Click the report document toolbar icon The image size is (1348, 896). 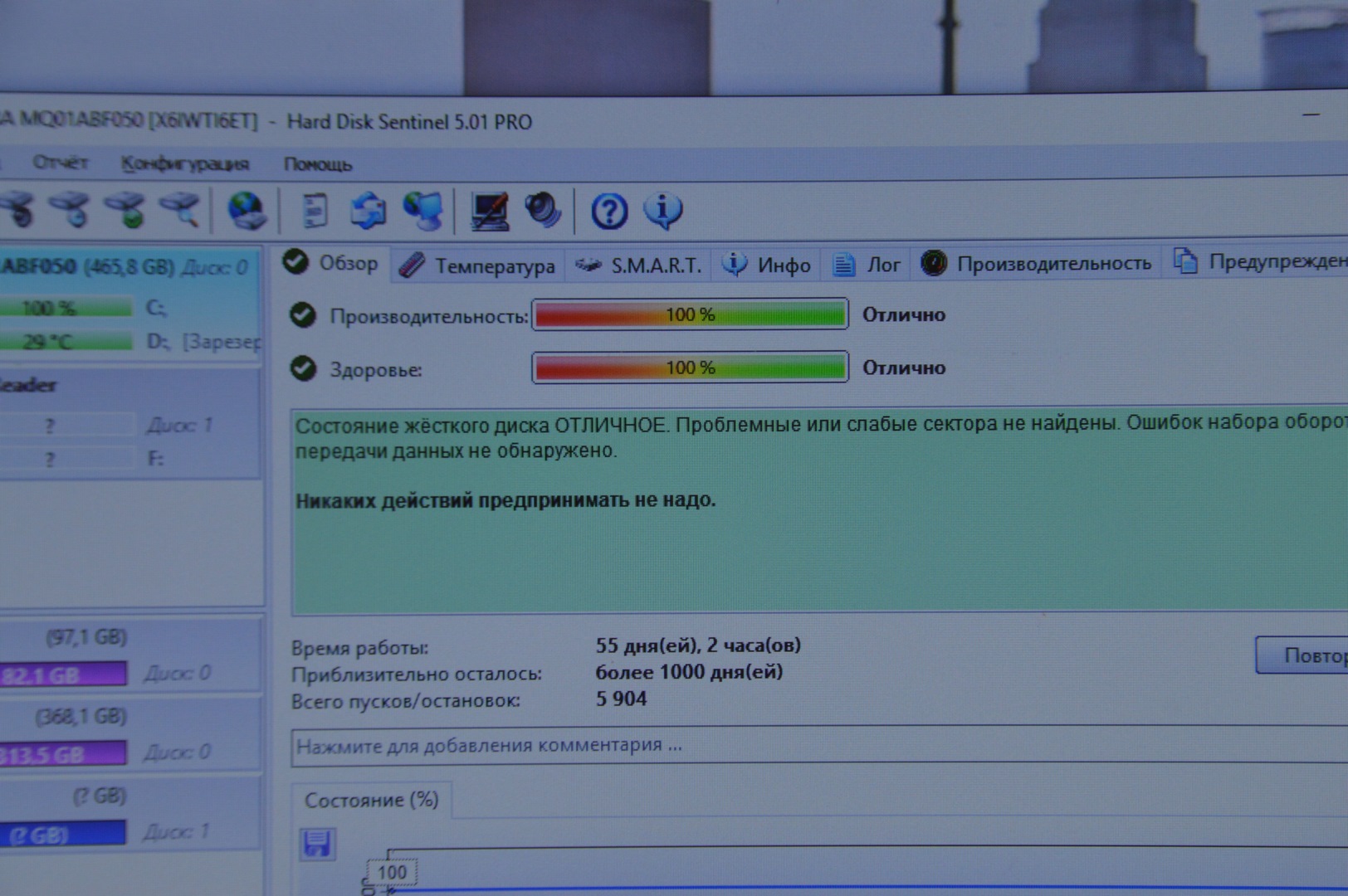(x=315, y=211)
